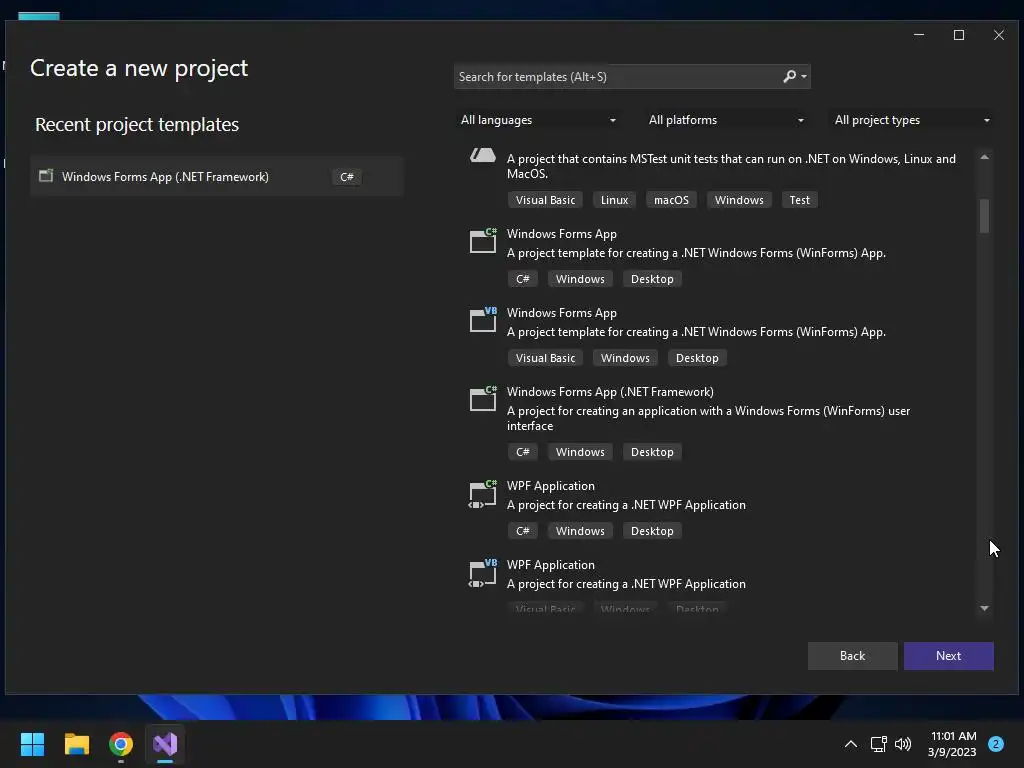
Task: Open Google Chrome from the taskbar
Action: click(x=121, y=744)
